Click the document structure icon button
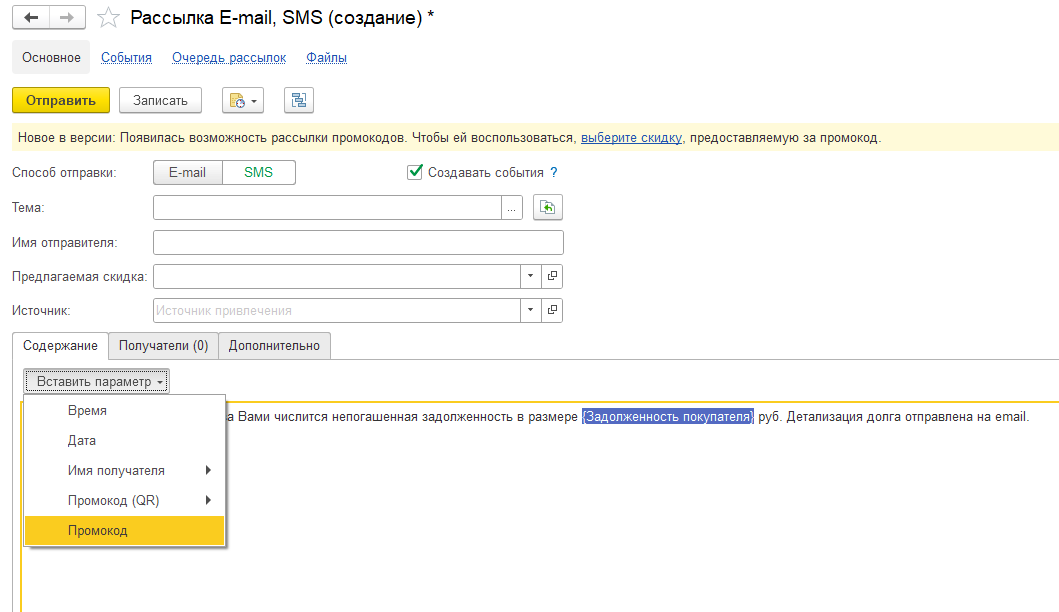The image size is (1059, 612). 299,100
